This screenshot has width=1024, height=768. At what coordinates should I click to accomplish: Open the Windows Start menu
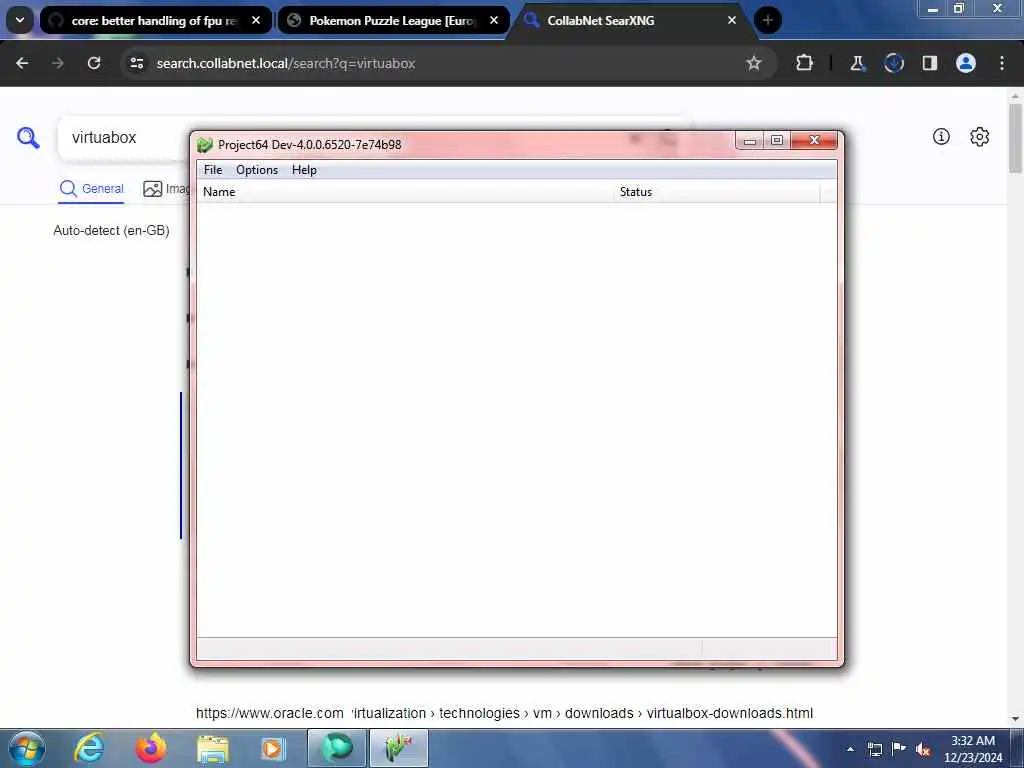tap(27, 748)
